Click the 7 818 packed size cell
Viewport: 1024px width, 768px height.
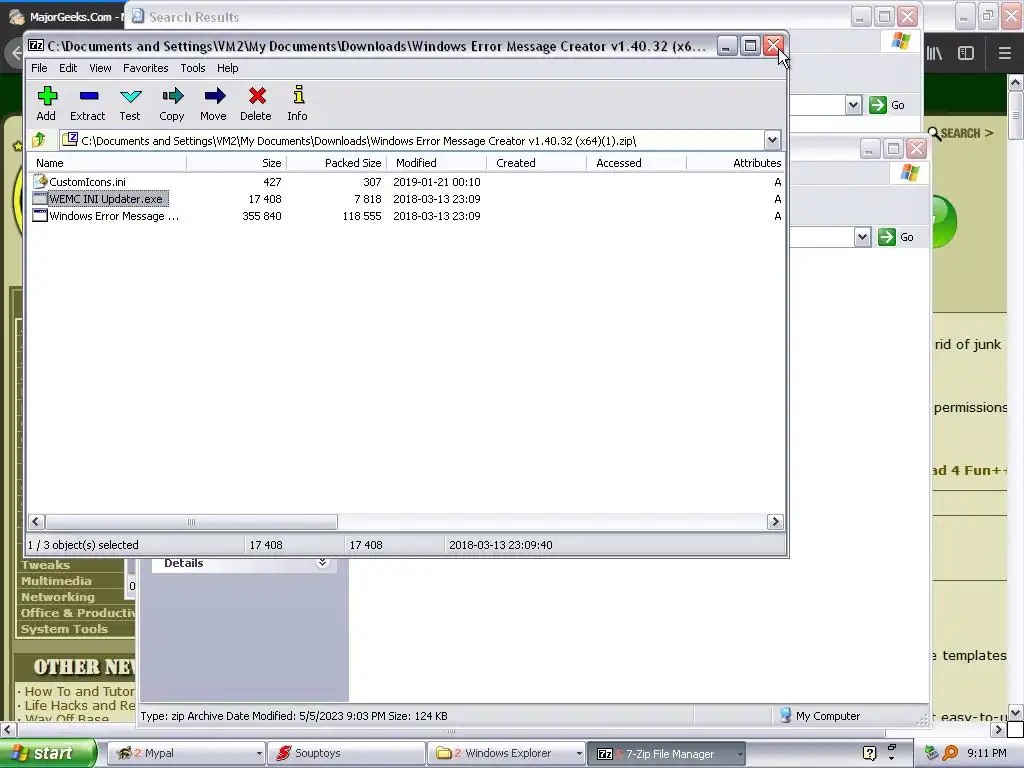pos(368,199)
